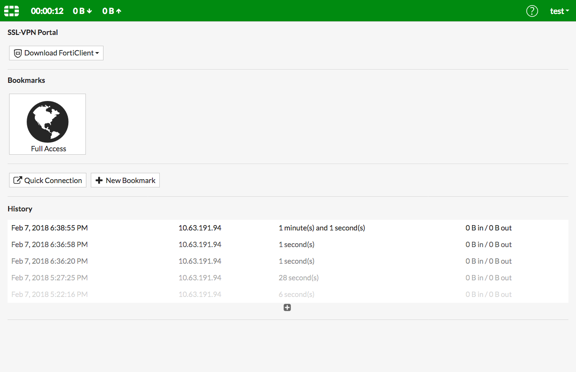576x372 pixels.
Task: Click the Fortinet logo icon in header
Action: [11, 11]
